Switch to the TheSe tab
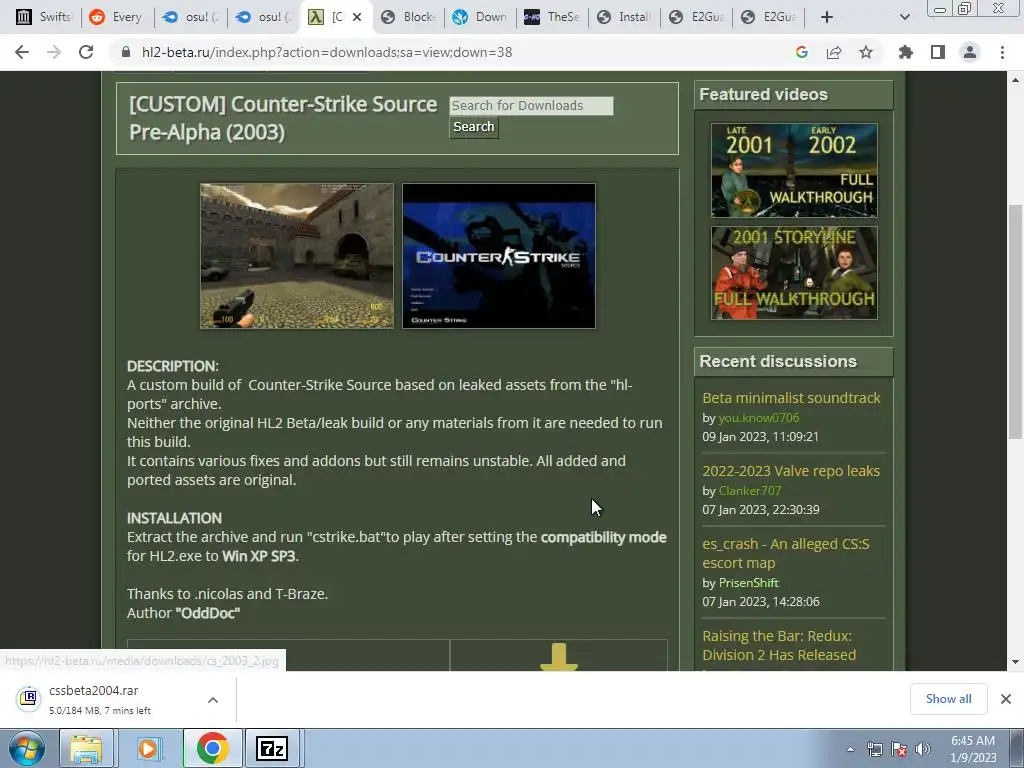The image size is (1024, 768). (x=552, y=17)
